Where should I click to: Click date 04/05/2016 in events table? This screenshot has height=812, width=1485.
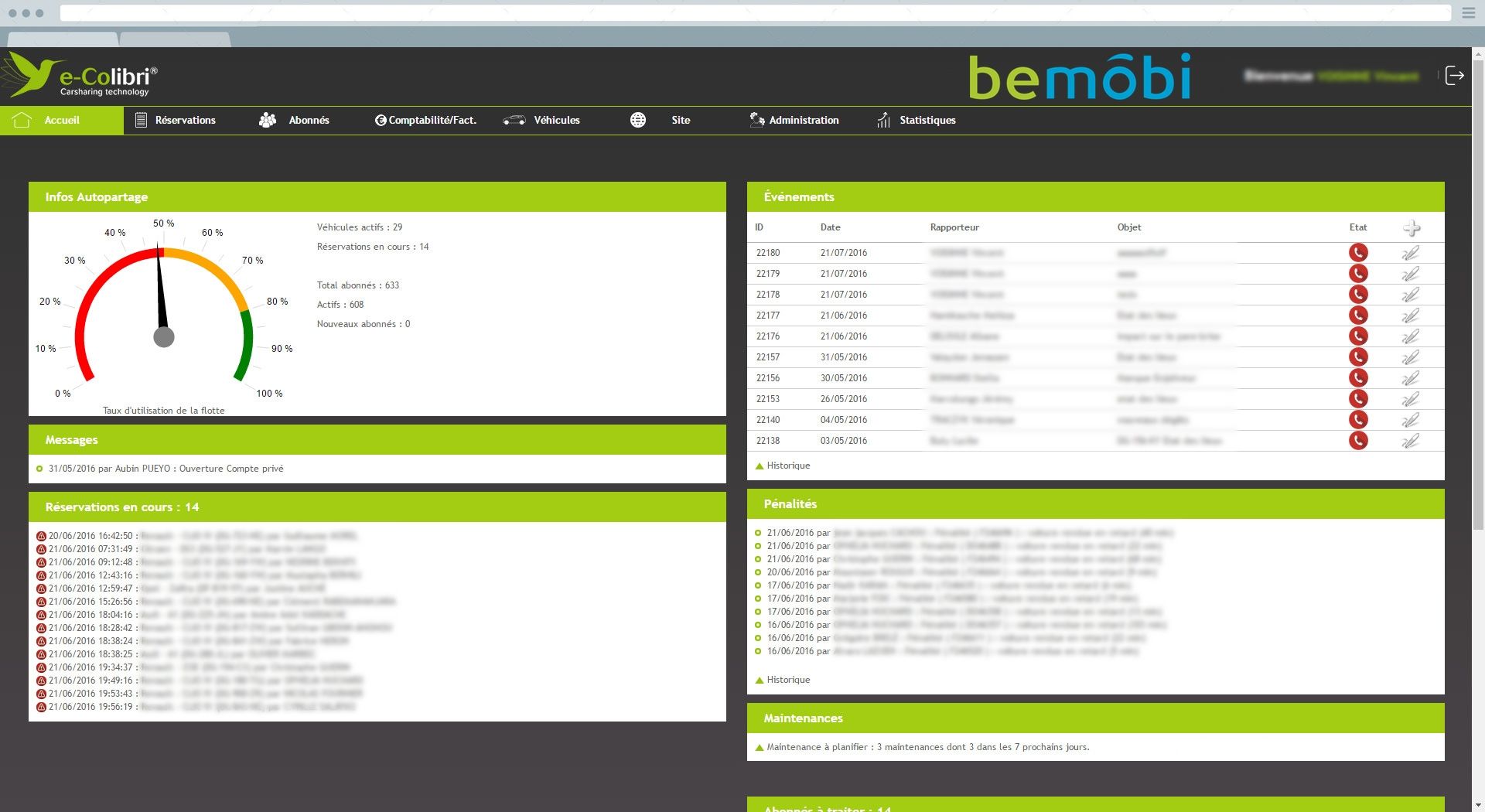point(844,420)
